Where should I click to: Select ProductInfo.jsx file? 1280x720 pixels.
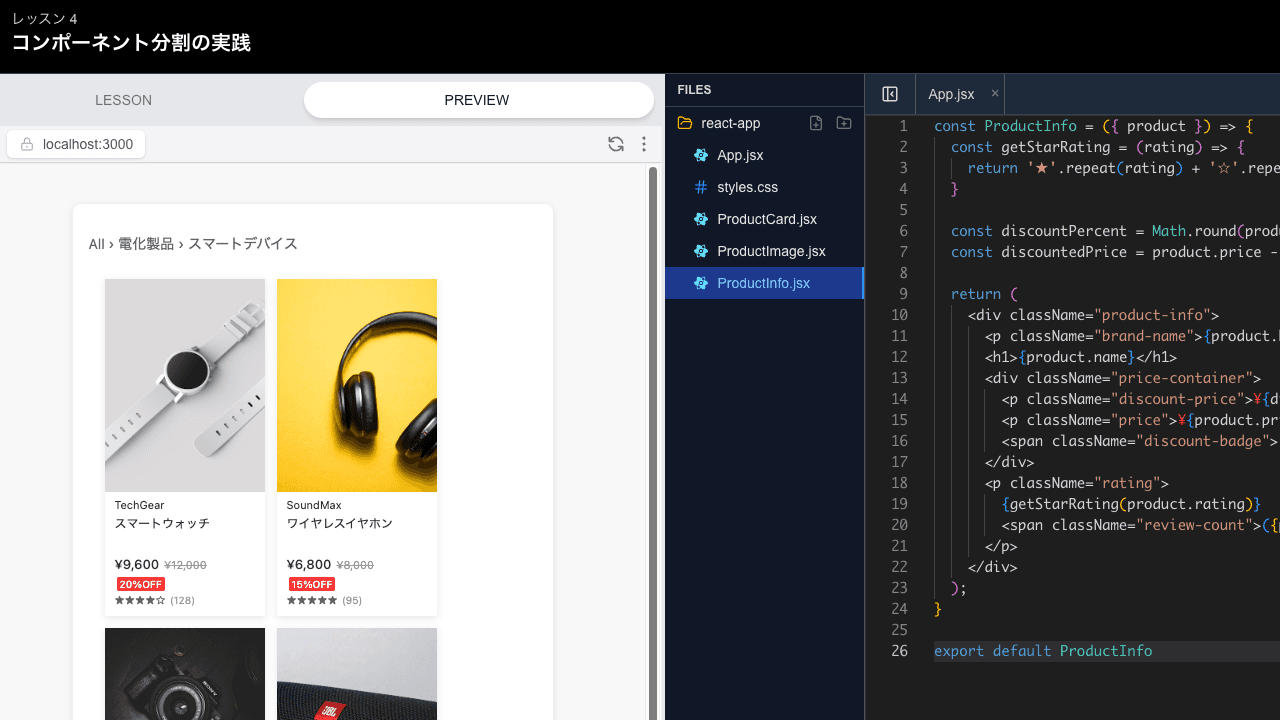[763, 283]
